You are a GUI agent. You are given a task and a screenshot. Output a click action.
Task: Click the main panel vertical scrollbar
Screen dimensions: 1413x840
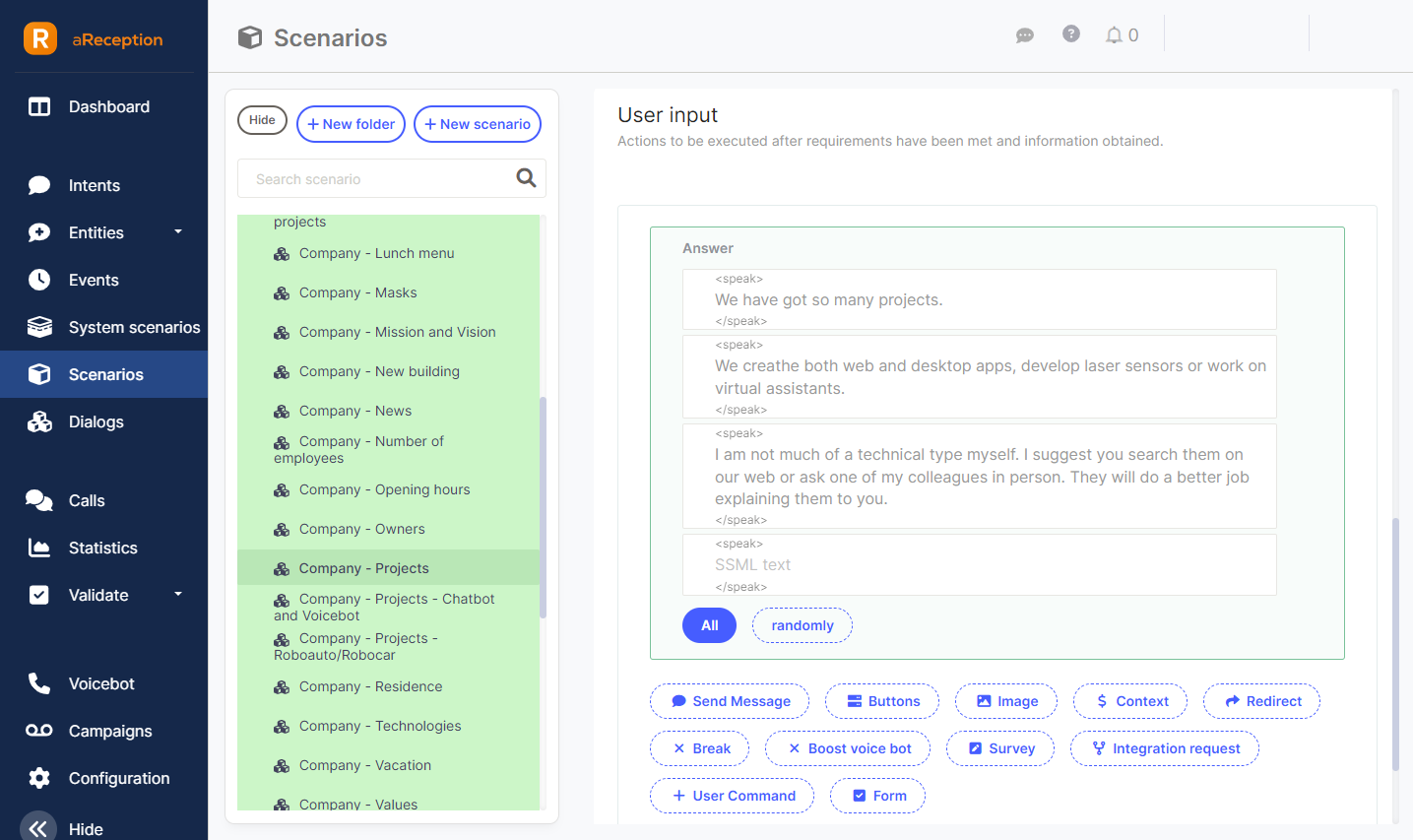(x=1395, y=645)
